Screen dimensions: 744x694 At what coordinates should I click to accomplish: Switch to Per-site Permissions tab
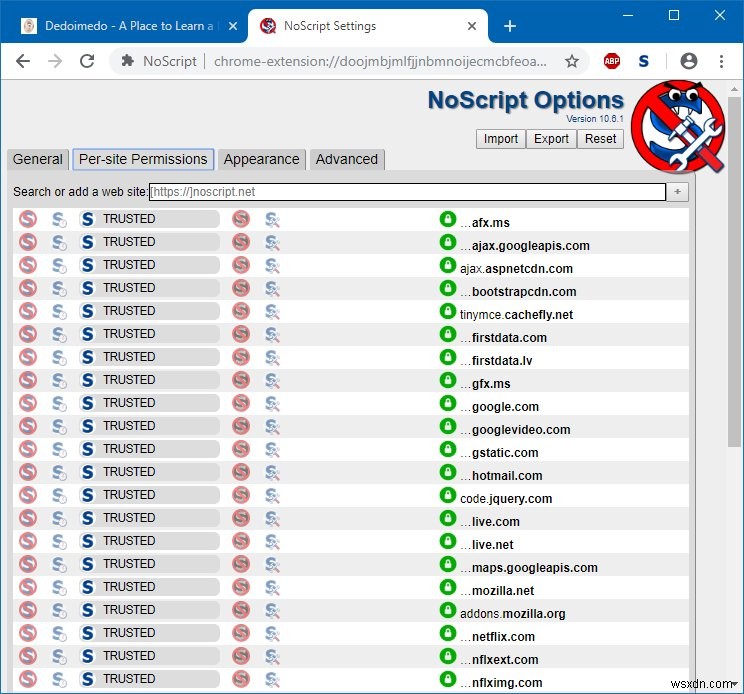tap(143, 159)
